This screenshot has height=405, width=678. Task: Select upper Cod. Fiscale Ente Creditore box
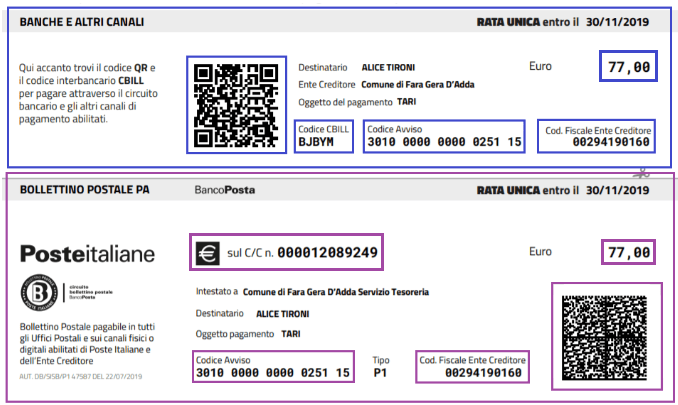point(596,137)
